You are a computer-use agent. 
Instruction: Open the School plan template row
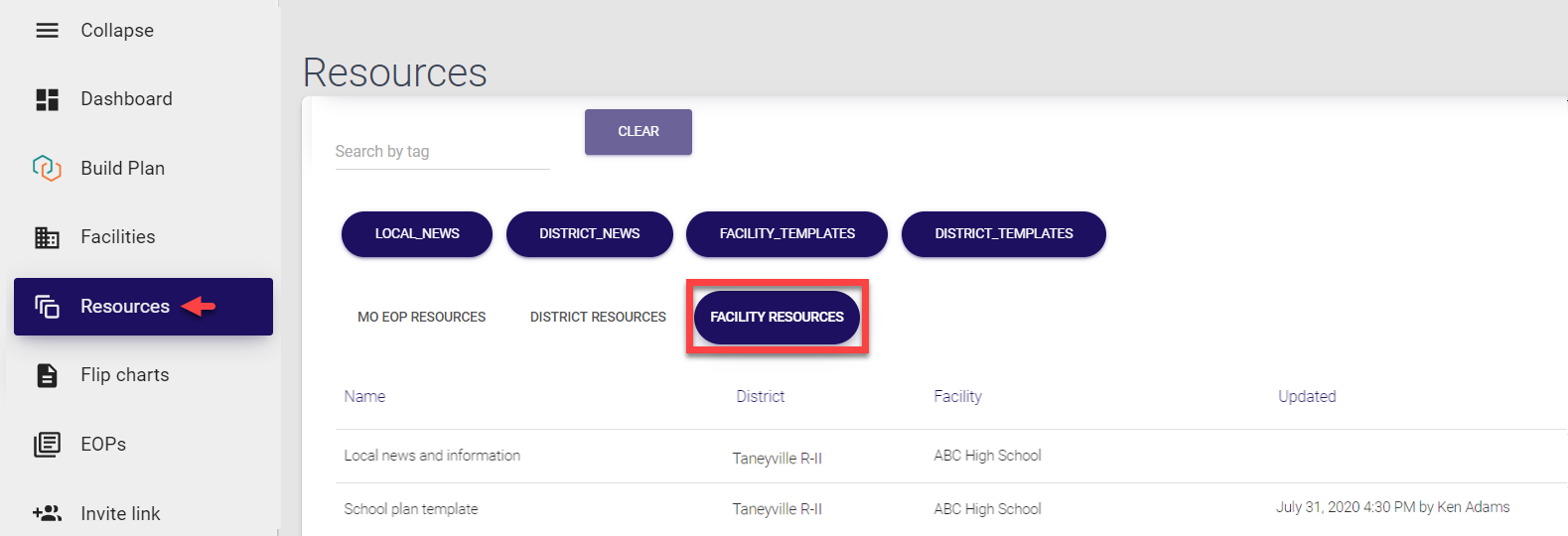tap(410, 509)
